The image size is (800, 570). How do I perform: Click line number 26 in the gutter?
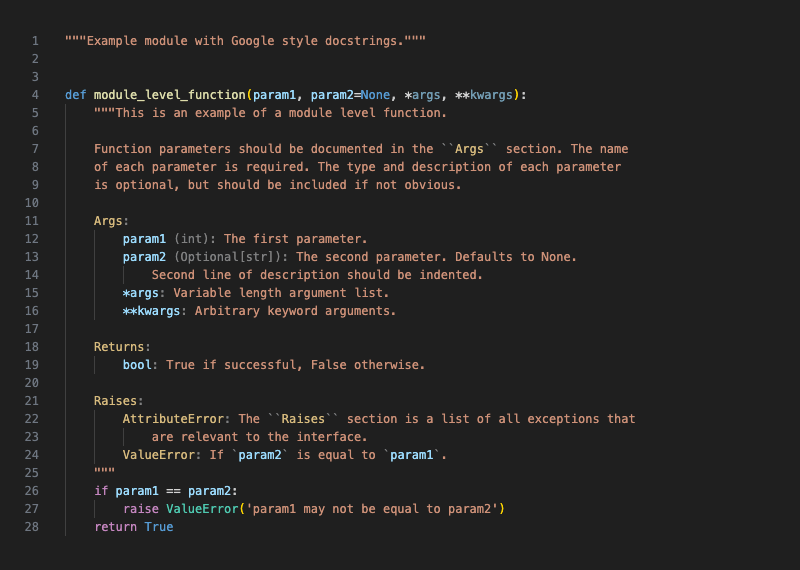[32, 491]
